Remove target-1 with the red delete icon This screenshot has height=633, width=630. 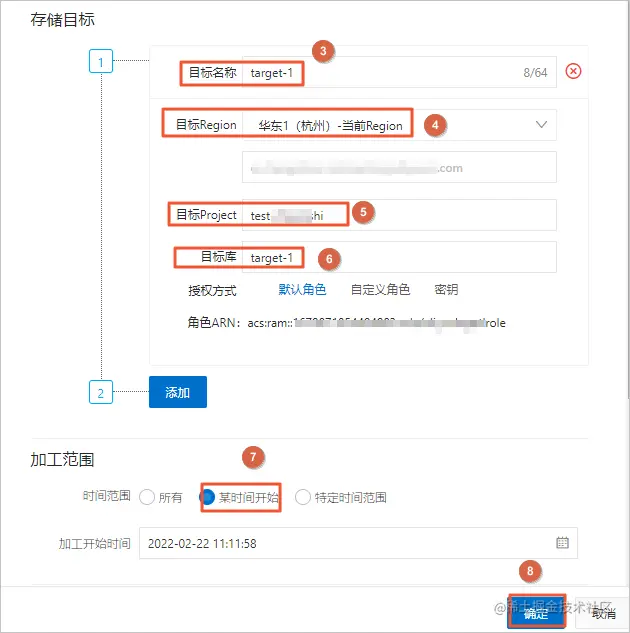(x=573, y=71)
